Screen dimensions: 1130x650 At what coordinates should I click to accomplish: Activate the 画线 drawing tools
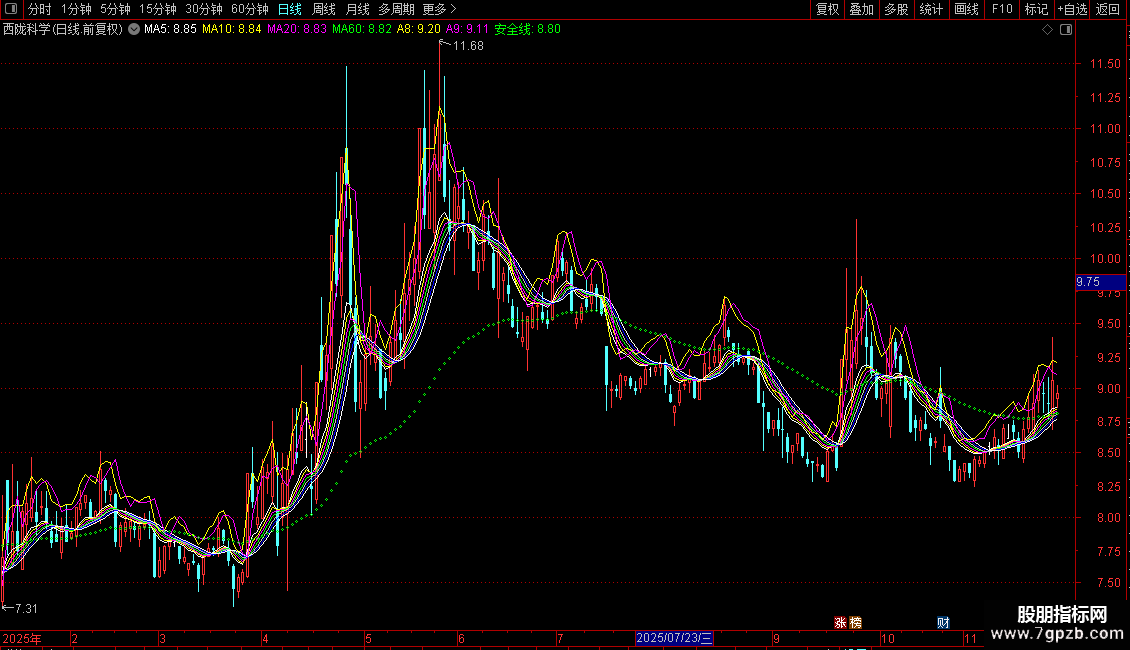coord(966,9)
